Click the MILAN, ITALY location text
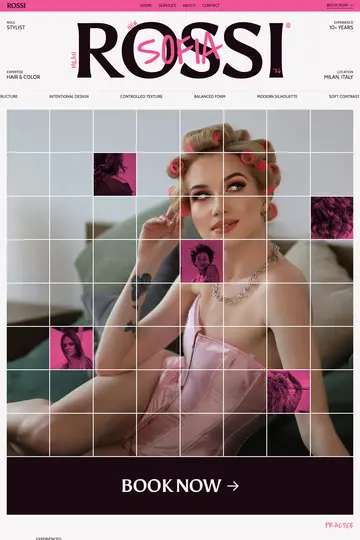 pyautogui.click(x=338, y=77)
